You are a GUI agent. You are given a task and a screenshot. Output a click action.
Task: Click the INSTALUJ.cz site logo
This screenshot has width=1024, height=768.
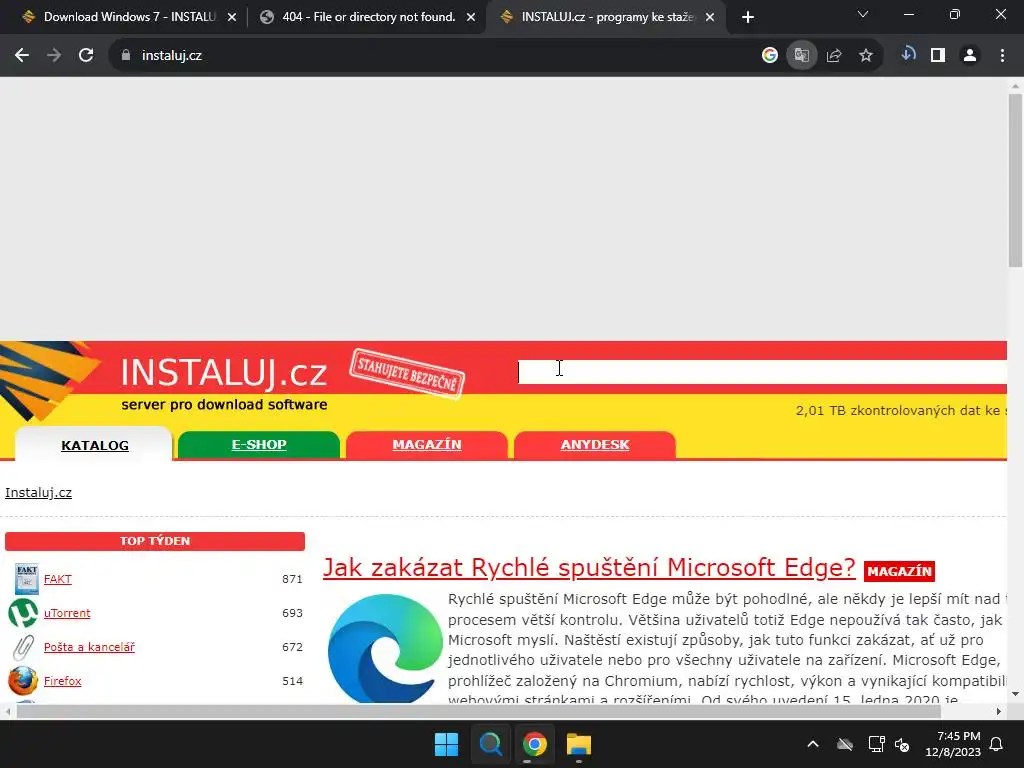[223, 373]
